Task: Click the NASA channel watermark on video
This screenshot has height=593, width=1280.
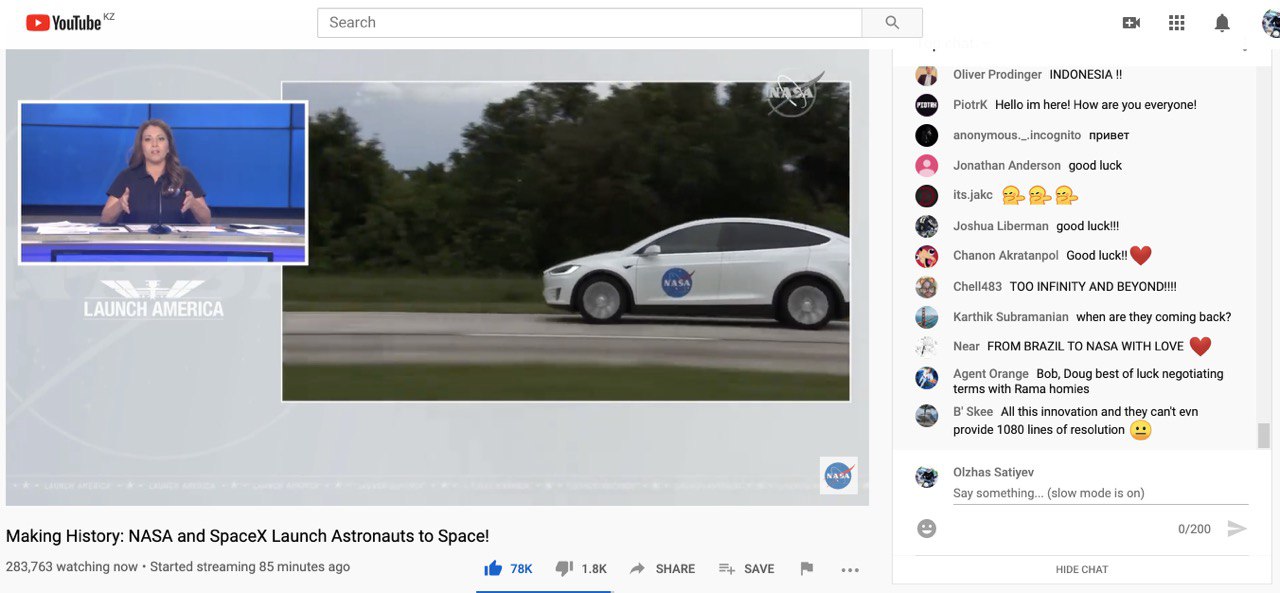Action: pyautogui.click(x=838, y=476)
